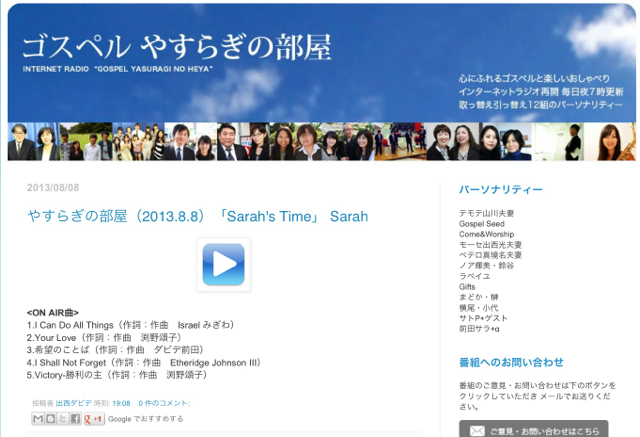Share post by email icon

click(38, 418)
